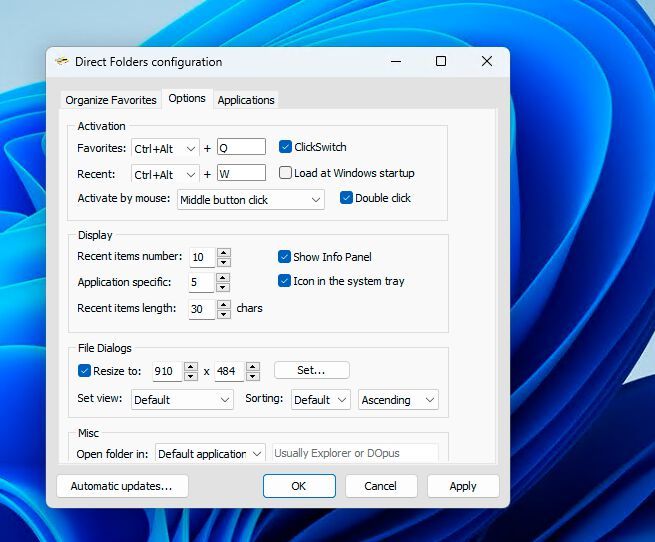Maximize the Direct Folders configuration window
This screenshot has height=542, width=655.
coord(441,61)
